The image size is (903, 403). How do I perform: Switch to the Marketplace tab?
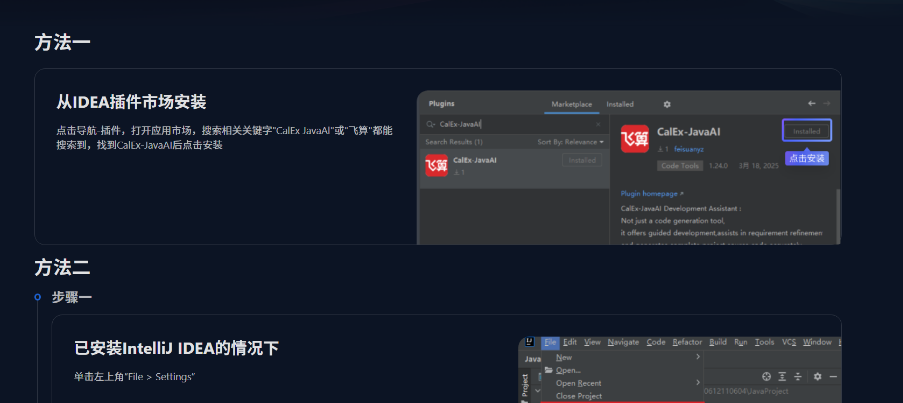click(571, 104)
